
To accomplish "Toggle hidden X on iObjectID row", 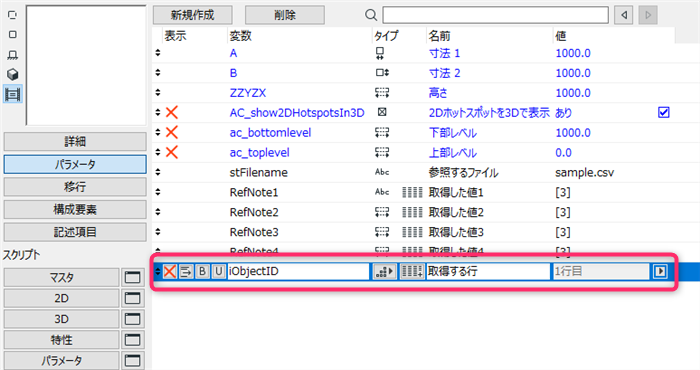I will click(x=170, y=271).
